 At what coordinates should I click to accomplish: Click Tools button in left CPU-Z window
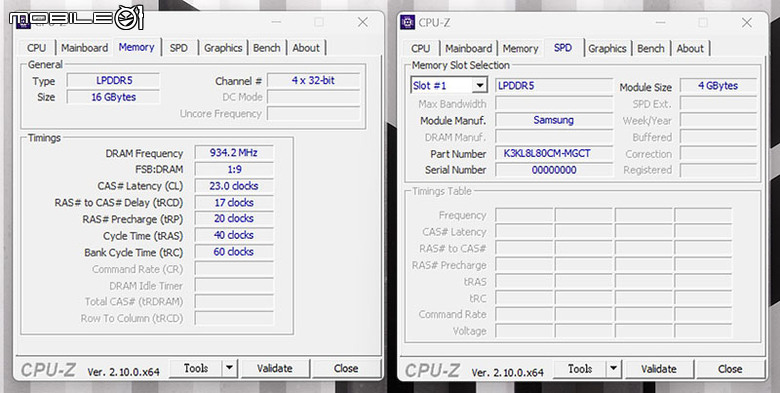(x=195, y=368)
